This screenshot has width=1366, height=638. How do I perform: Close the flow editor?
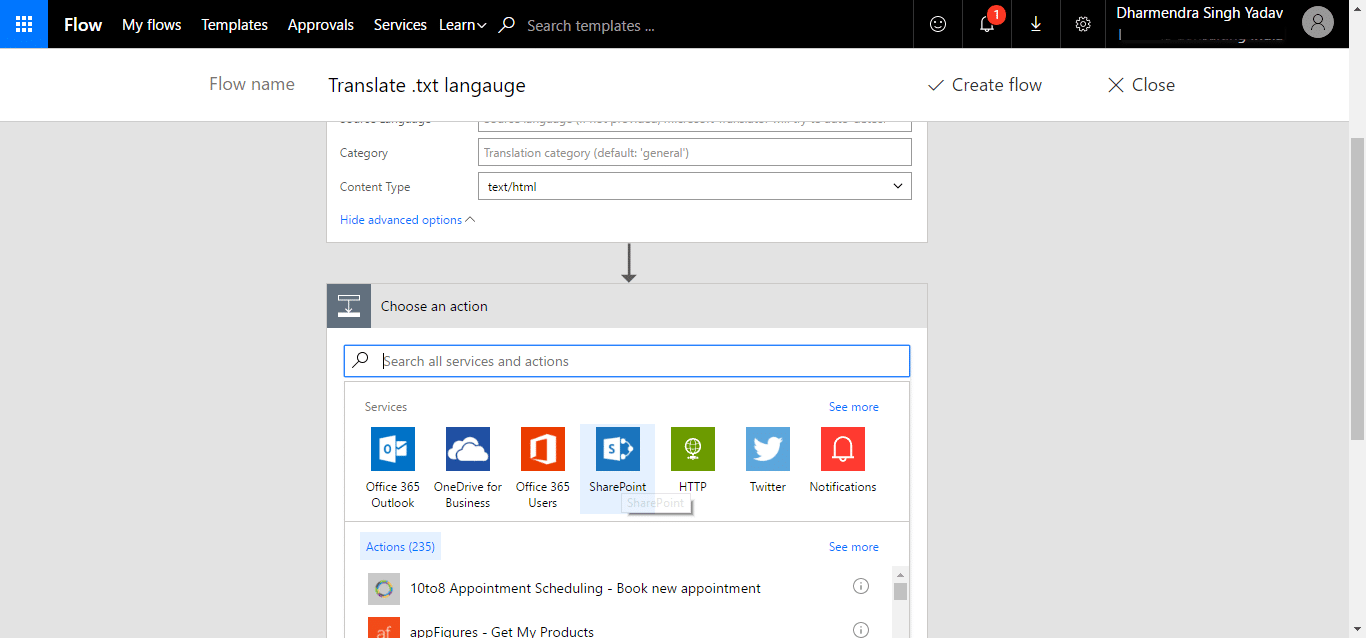[1141, 85]
